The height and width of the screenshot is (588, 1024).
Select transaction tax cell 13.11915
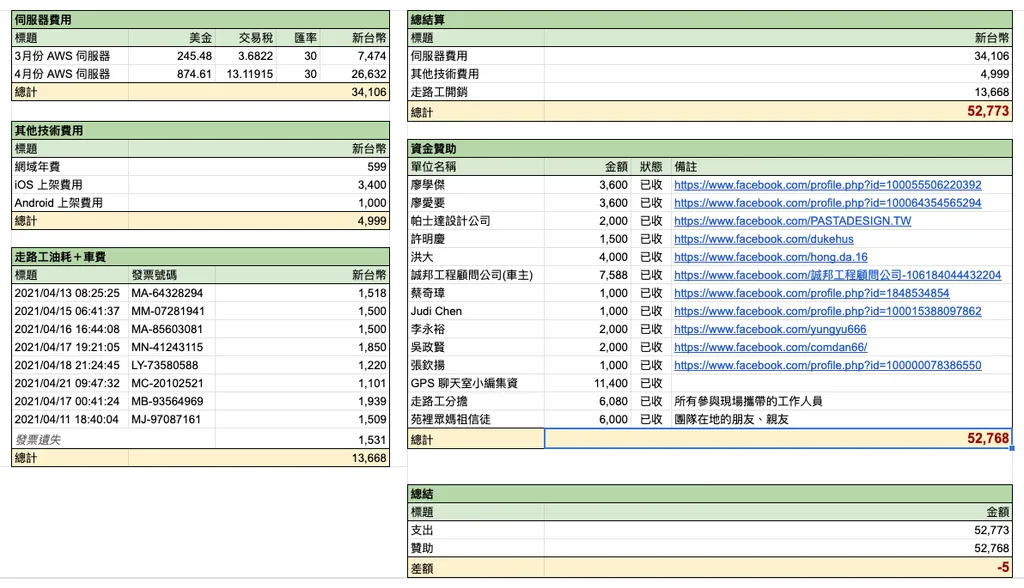pyautogui.click(x=246, y=74)
